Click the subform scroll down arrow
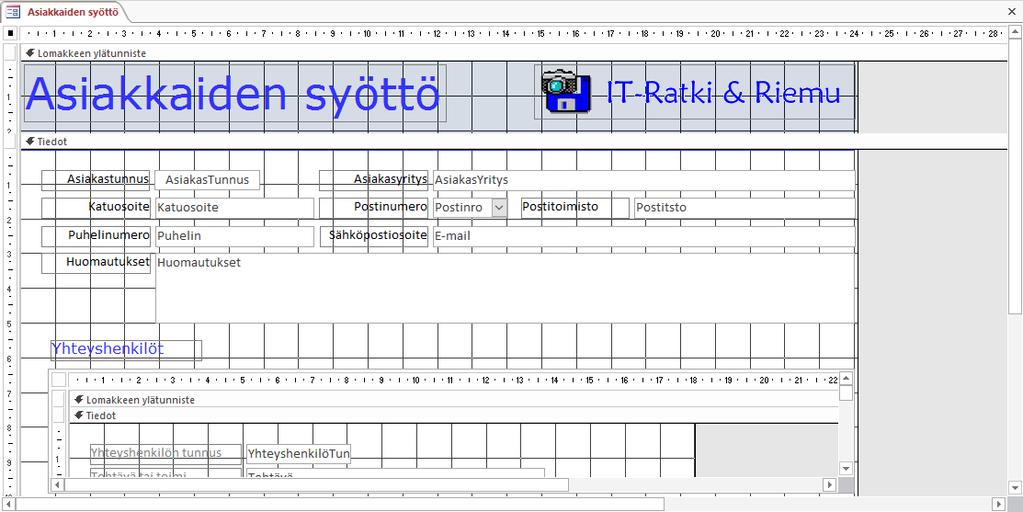 tap(846, 468)
